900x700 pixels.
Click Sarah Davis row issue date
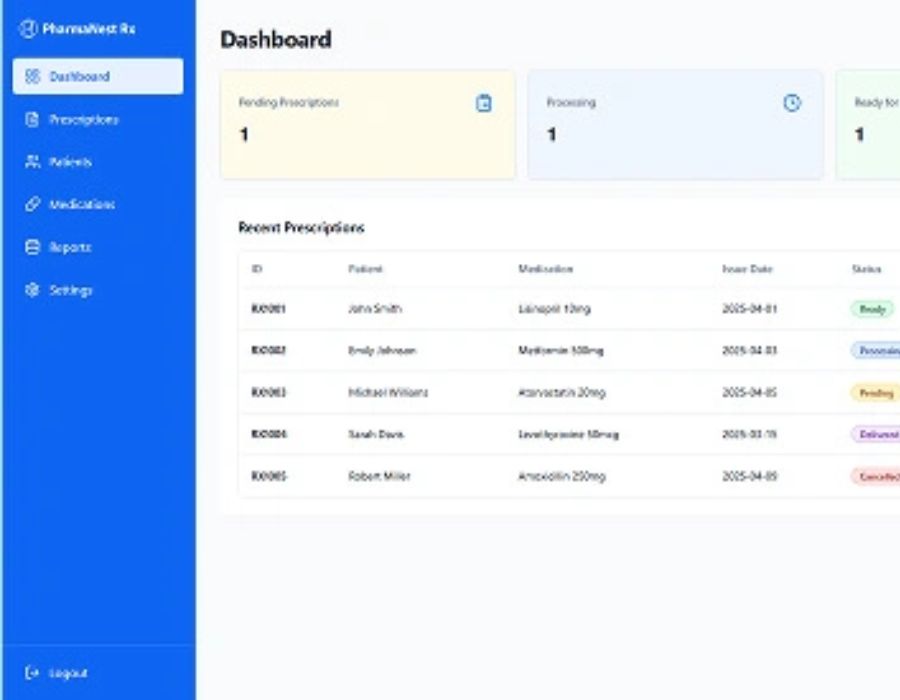[750, 434]
